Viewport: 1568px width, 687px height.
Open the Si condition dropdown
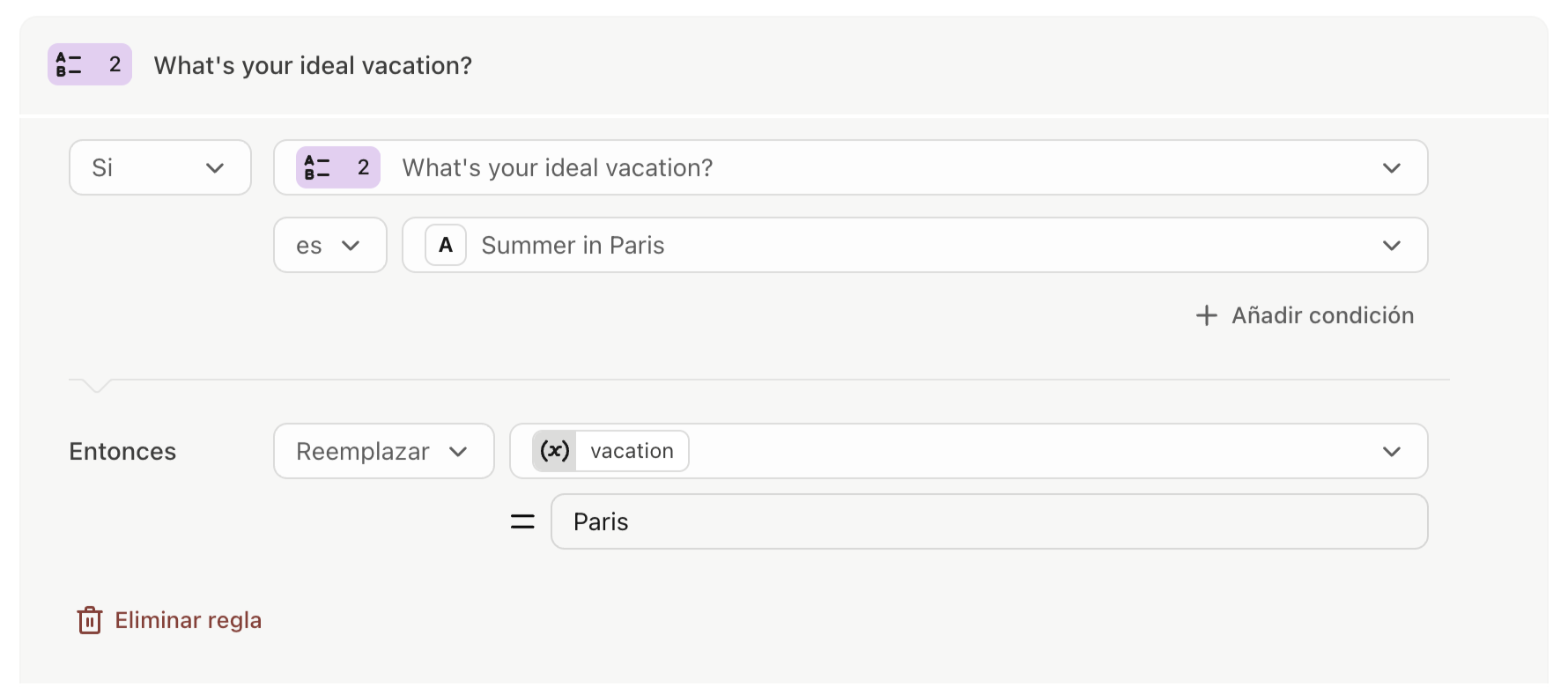coord(160,167)
